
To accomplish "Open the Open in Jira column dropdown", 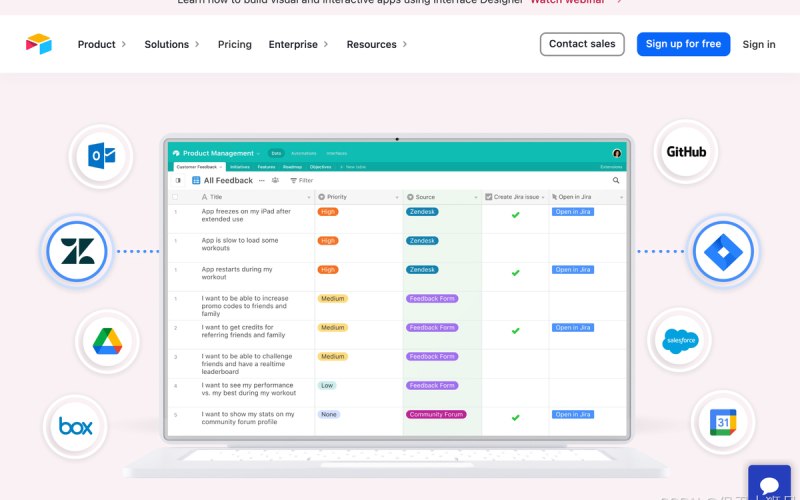I will point(621,197).
